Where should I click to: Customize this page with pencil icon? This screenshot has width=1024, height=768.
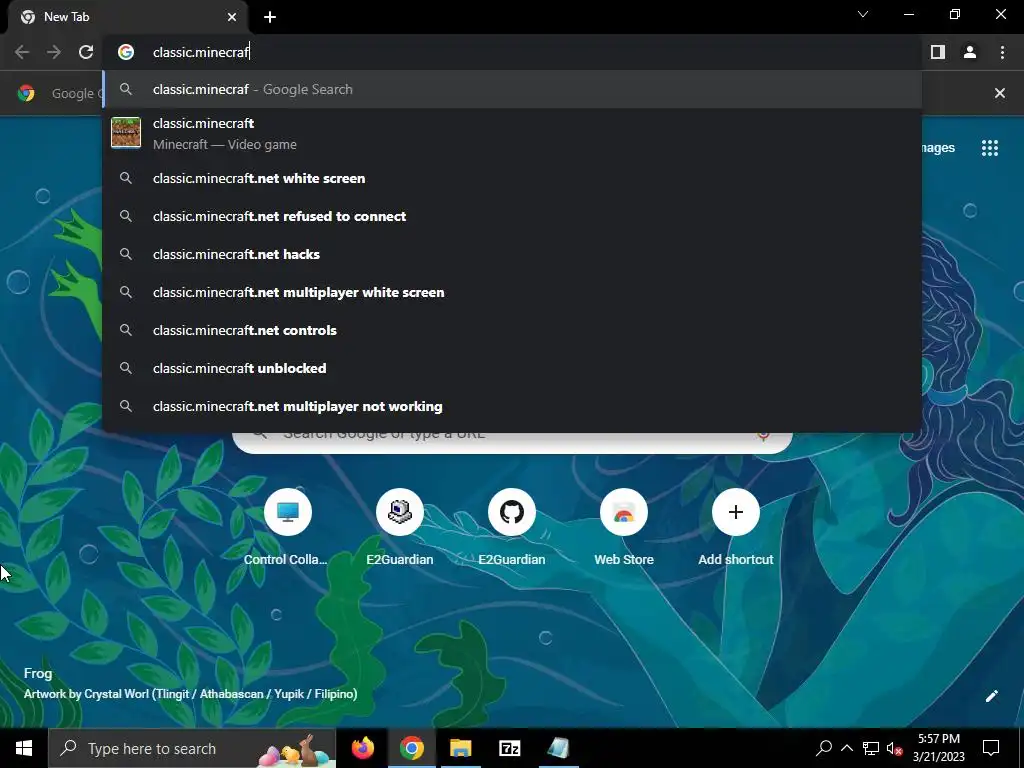tap(991, 696)
